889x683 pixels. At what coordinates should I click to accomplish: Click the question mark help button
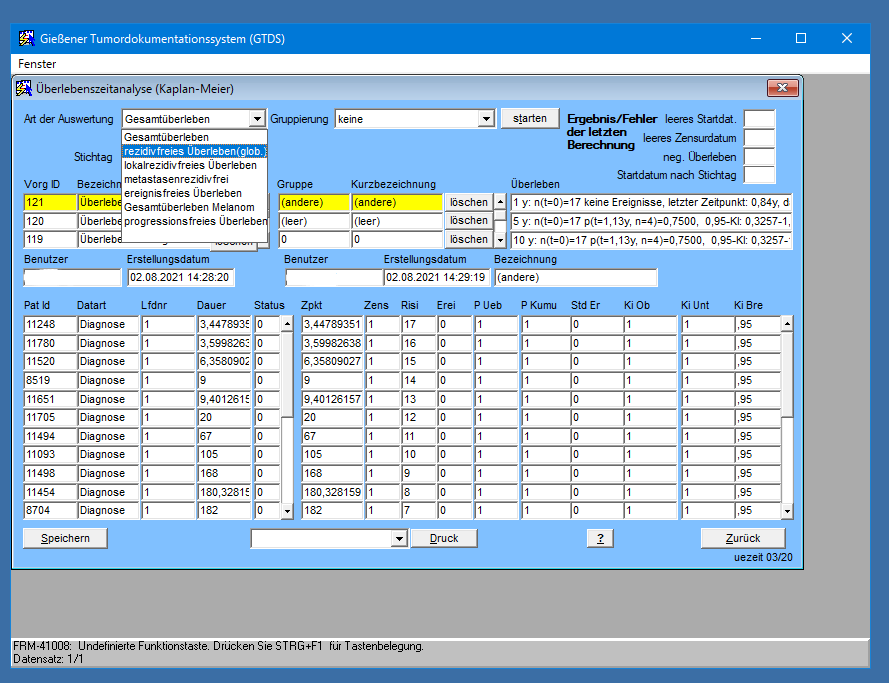[x=599, y=538]
